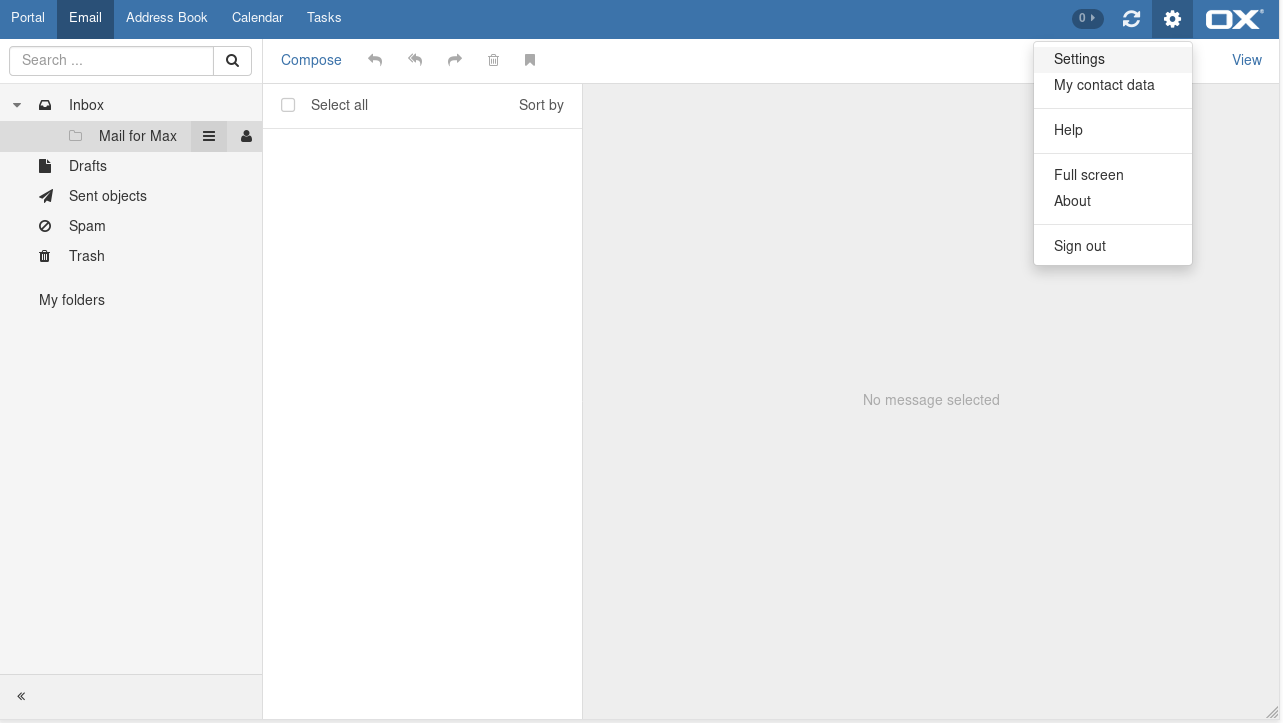Image resolution: width=1283 pixels, height=723 pixels.
Task: Collapse the folder sidebar with double chevron
Action: 21,696
